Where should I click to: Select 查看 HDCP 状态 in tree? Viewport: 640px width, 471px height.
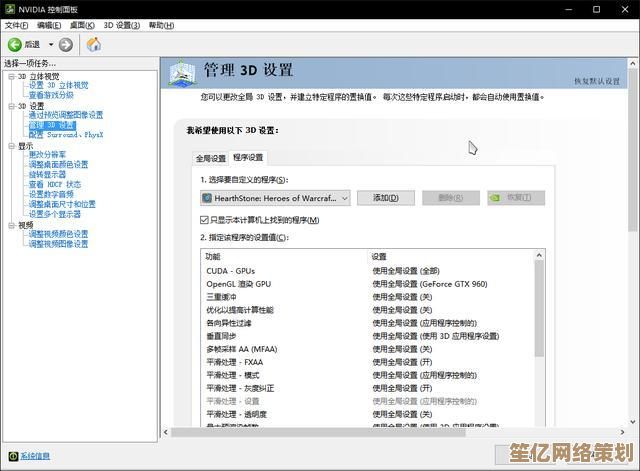click(55, 184)
